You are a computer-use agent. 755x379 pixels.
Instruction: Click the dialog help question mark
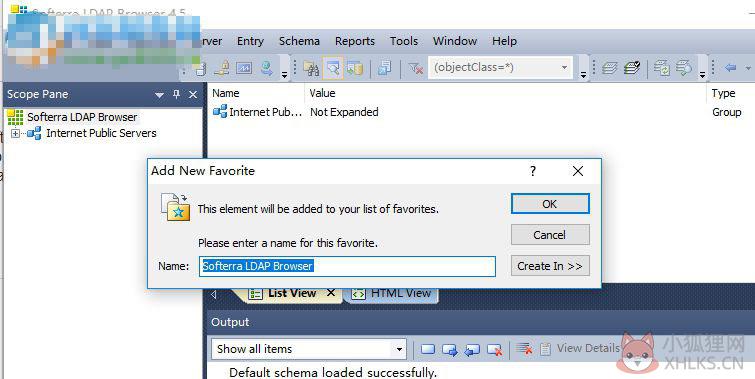pyautogui.click(x=533, y=171)
